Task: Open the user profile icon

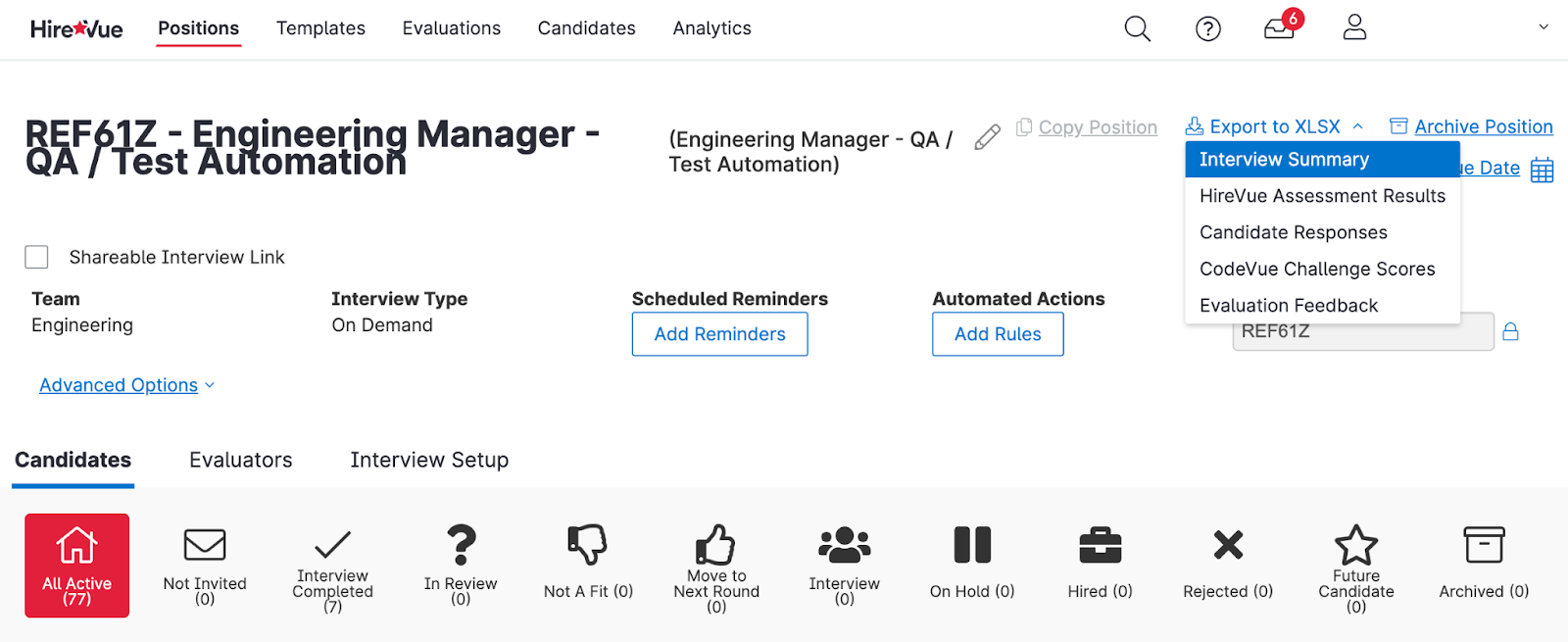Action: pos(1354,27)
